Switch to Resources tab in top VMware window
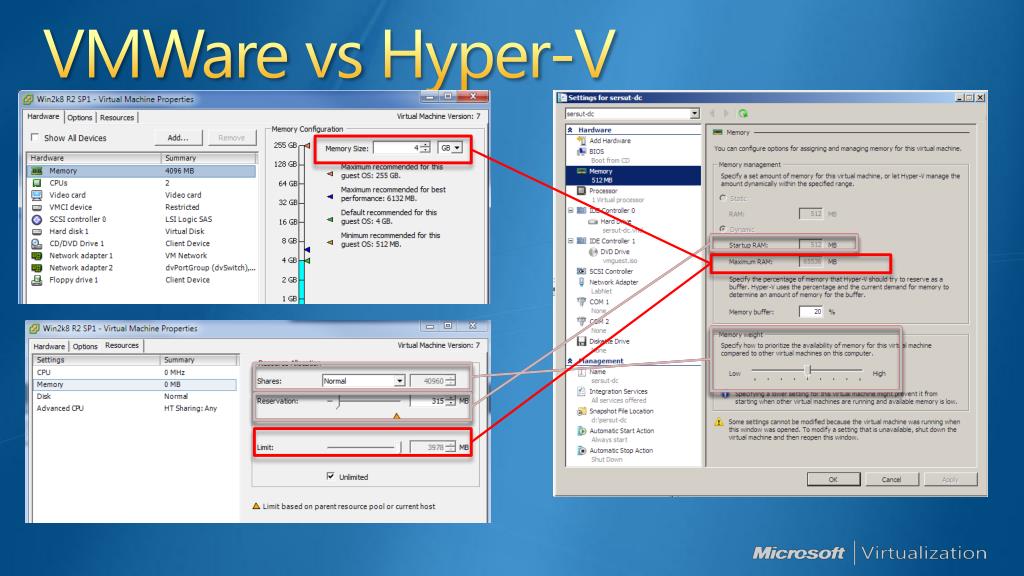Screen dimensions: 1024x576 click(x=117, y=118)
